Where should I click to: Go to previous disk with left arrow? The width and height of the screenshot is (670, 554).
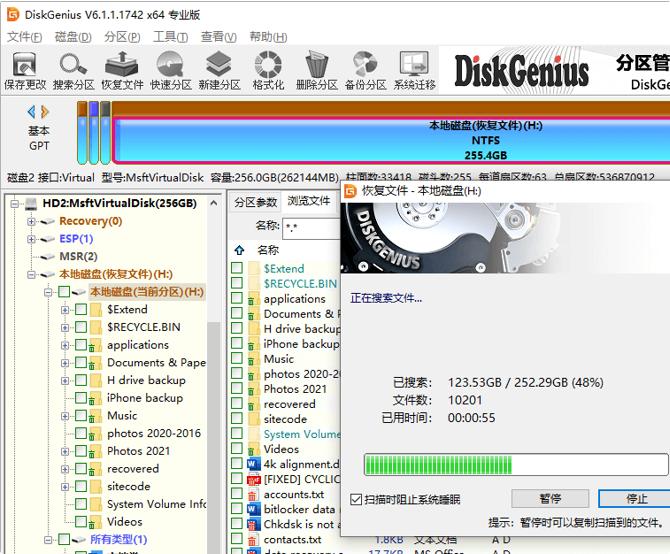click(x=31, y=112)
